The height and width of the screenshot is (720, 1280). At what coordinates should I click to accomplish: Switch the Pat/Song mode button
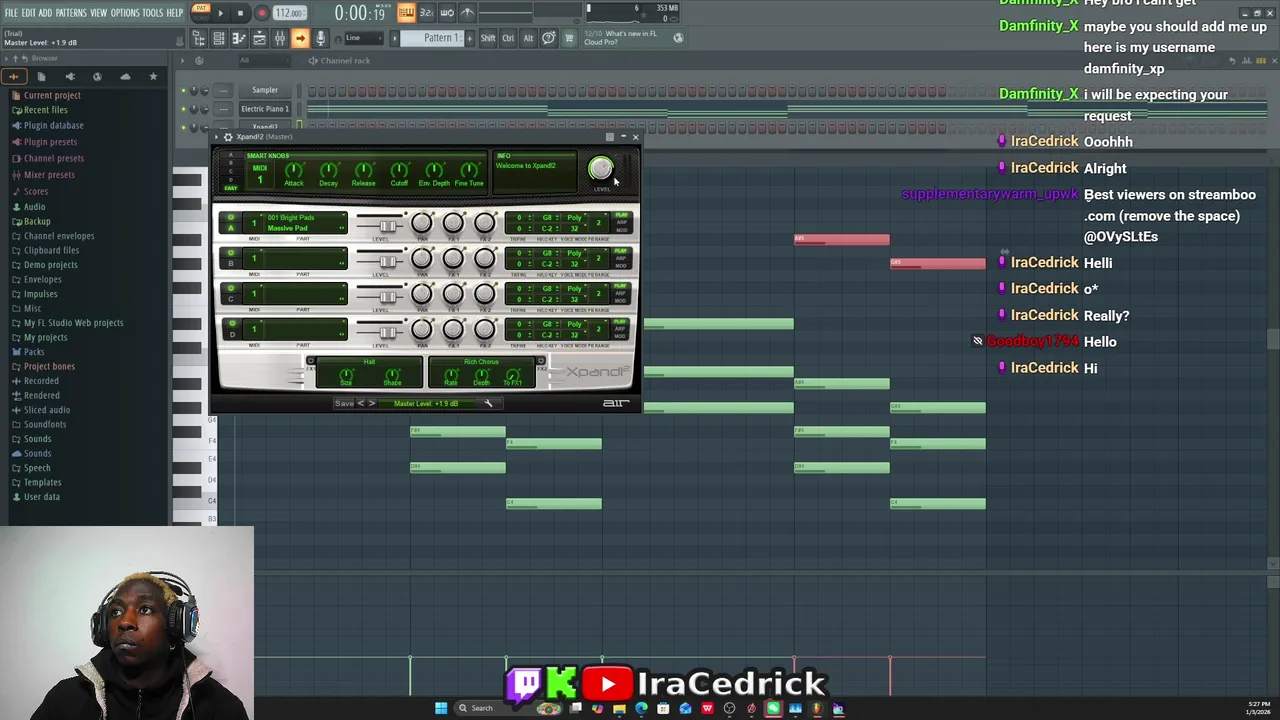[x=200, y=12]
